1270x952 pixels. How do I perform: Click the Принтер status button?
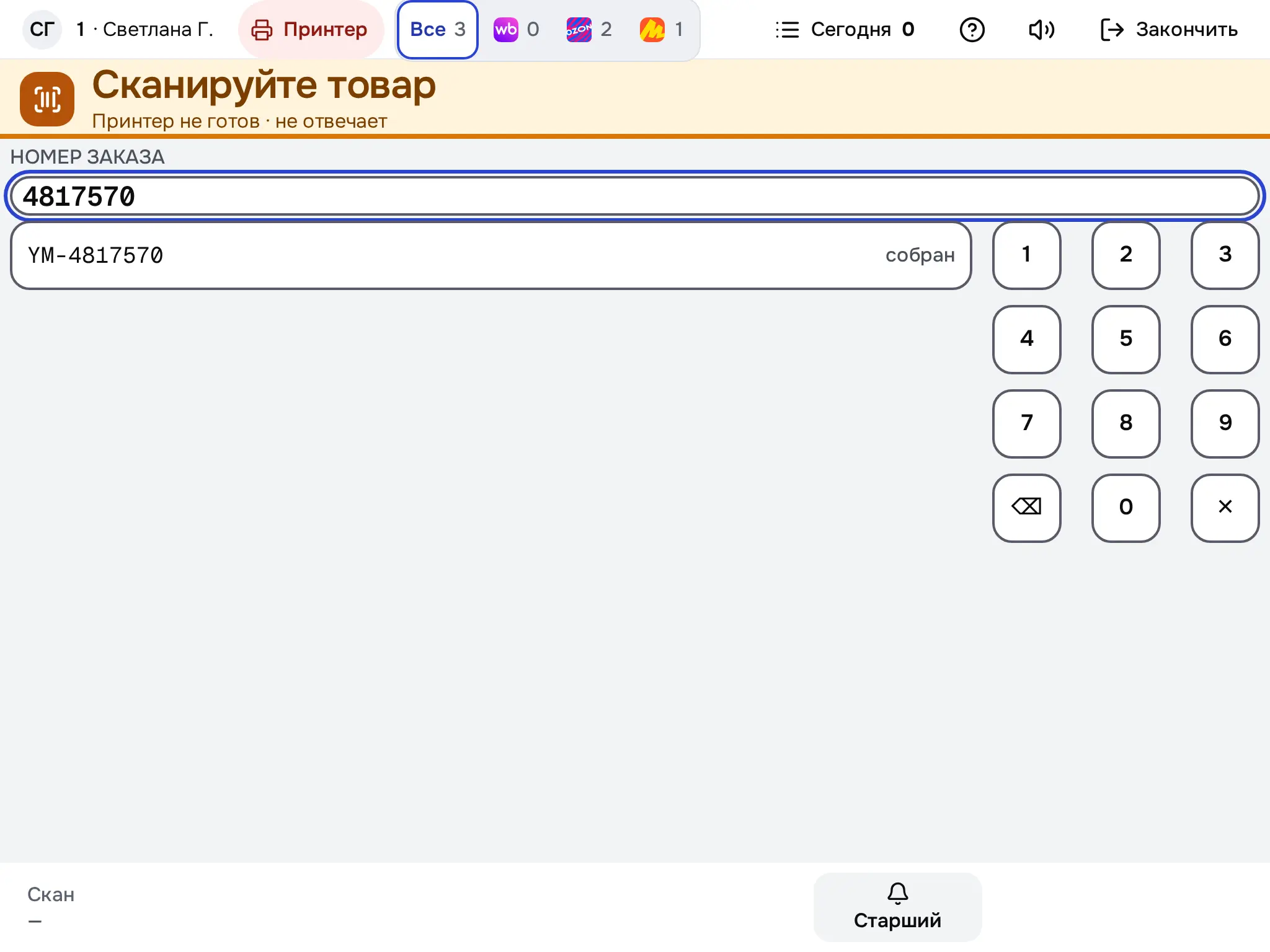(311, 30)
